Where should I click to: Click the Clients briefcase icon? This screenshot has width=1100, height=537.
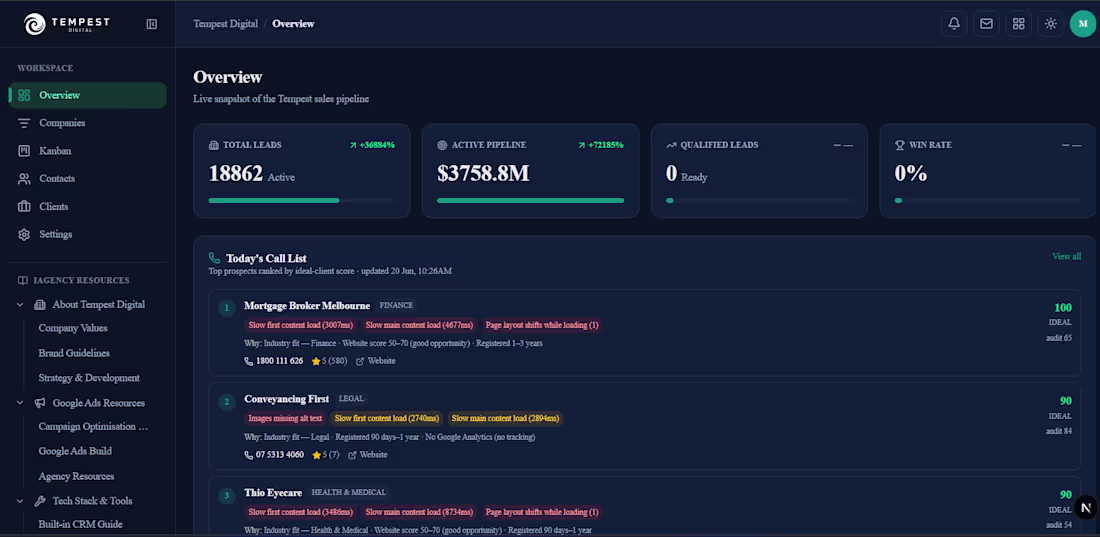[x=24, y=206]
